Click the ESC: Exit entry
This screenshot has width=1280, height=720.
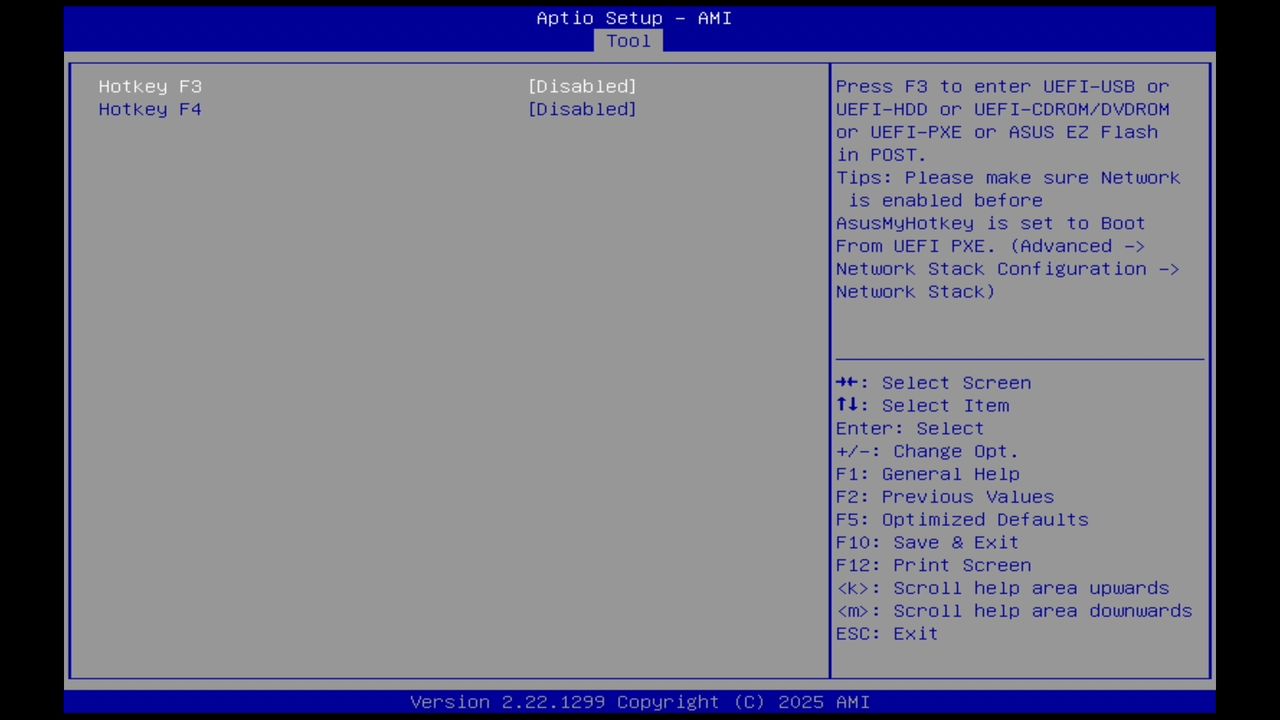pos(886,633)
